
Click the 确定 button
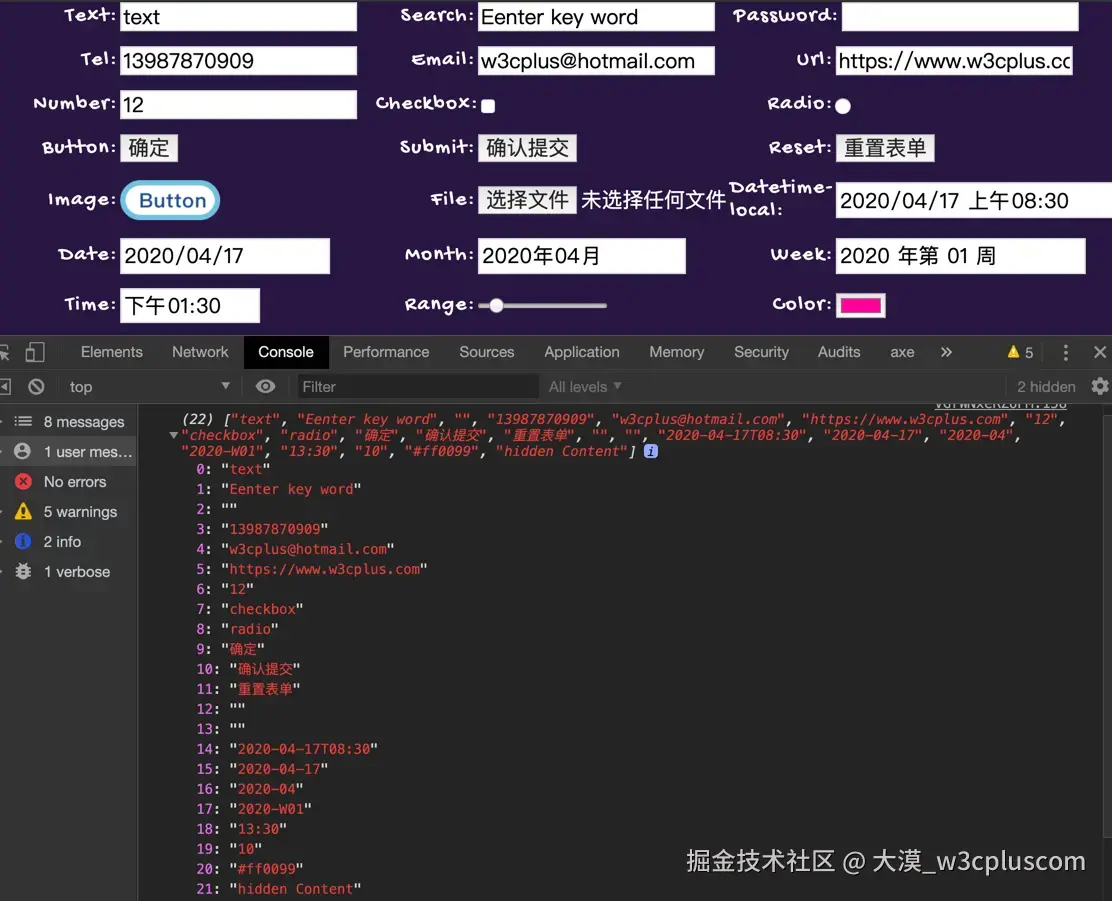click(x=149, y=148)
